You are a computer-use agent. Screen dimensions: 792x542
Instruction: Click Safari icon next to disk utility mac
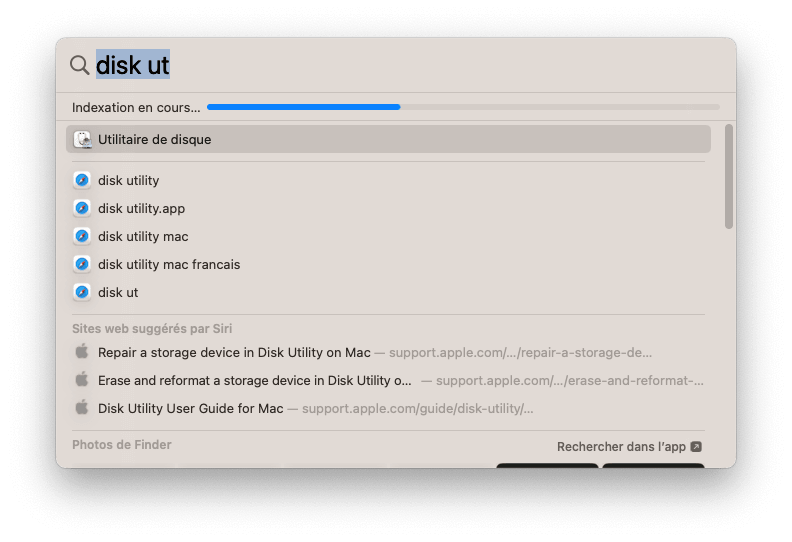click(82, 236)
